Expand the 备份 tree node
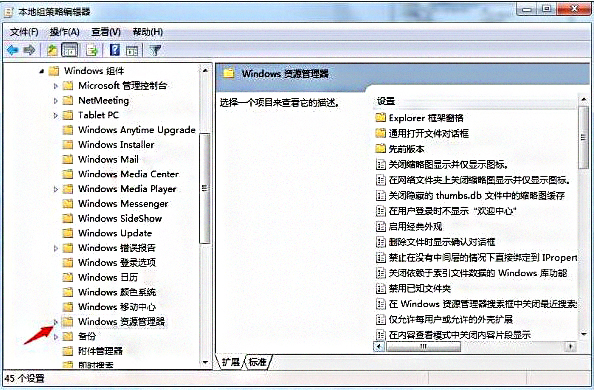594x390 pixels. [x=56, y=337]
